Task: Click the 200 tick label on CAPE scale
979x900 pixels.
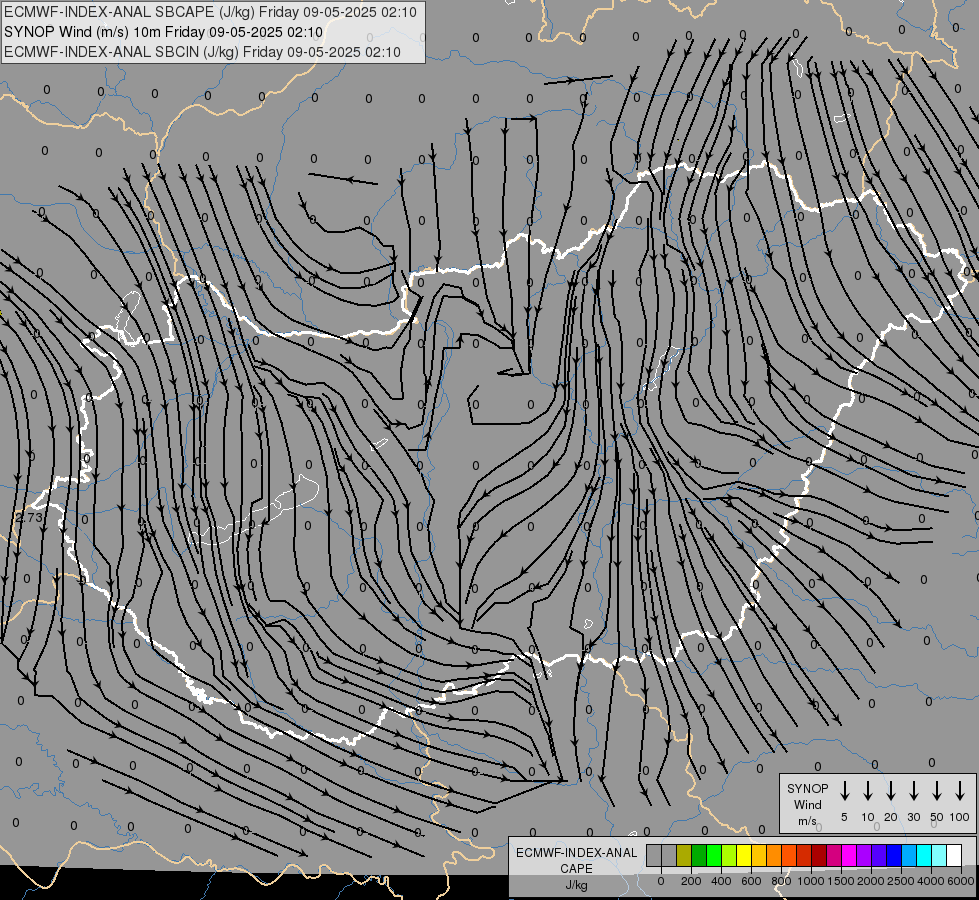Action: (691, 881)
